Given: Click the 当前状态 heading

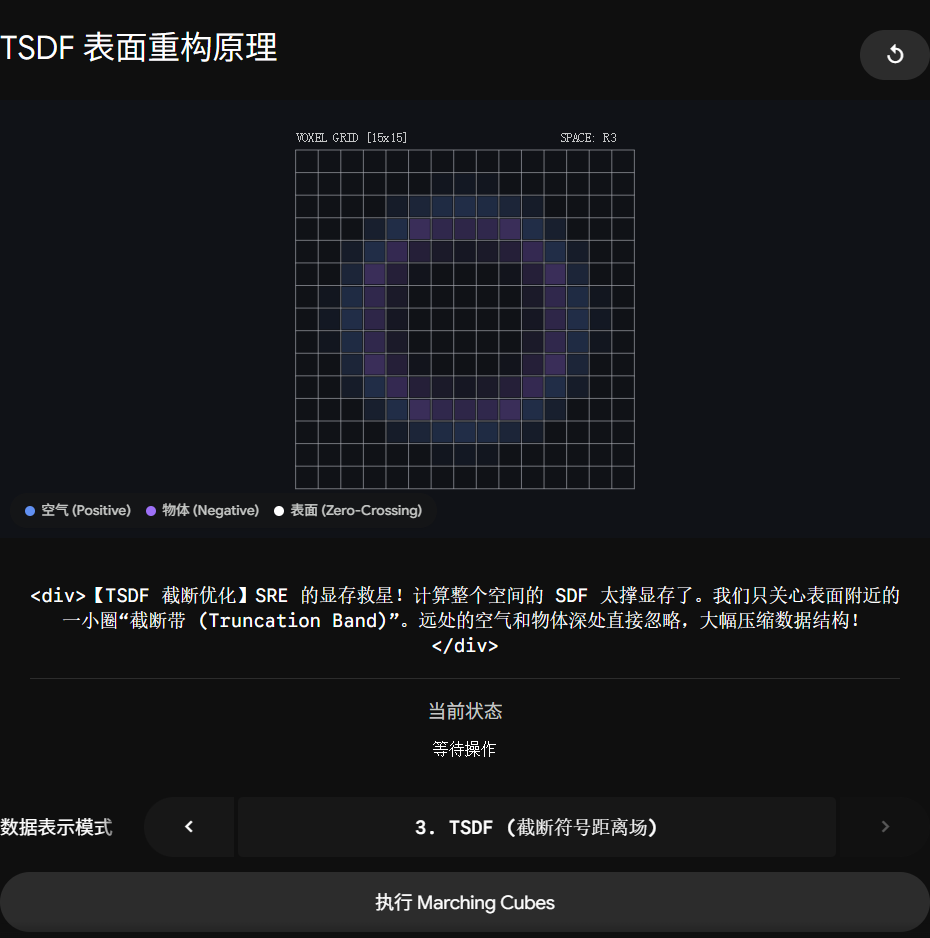Looking at the screenshot, I should [x=465, y=711].
